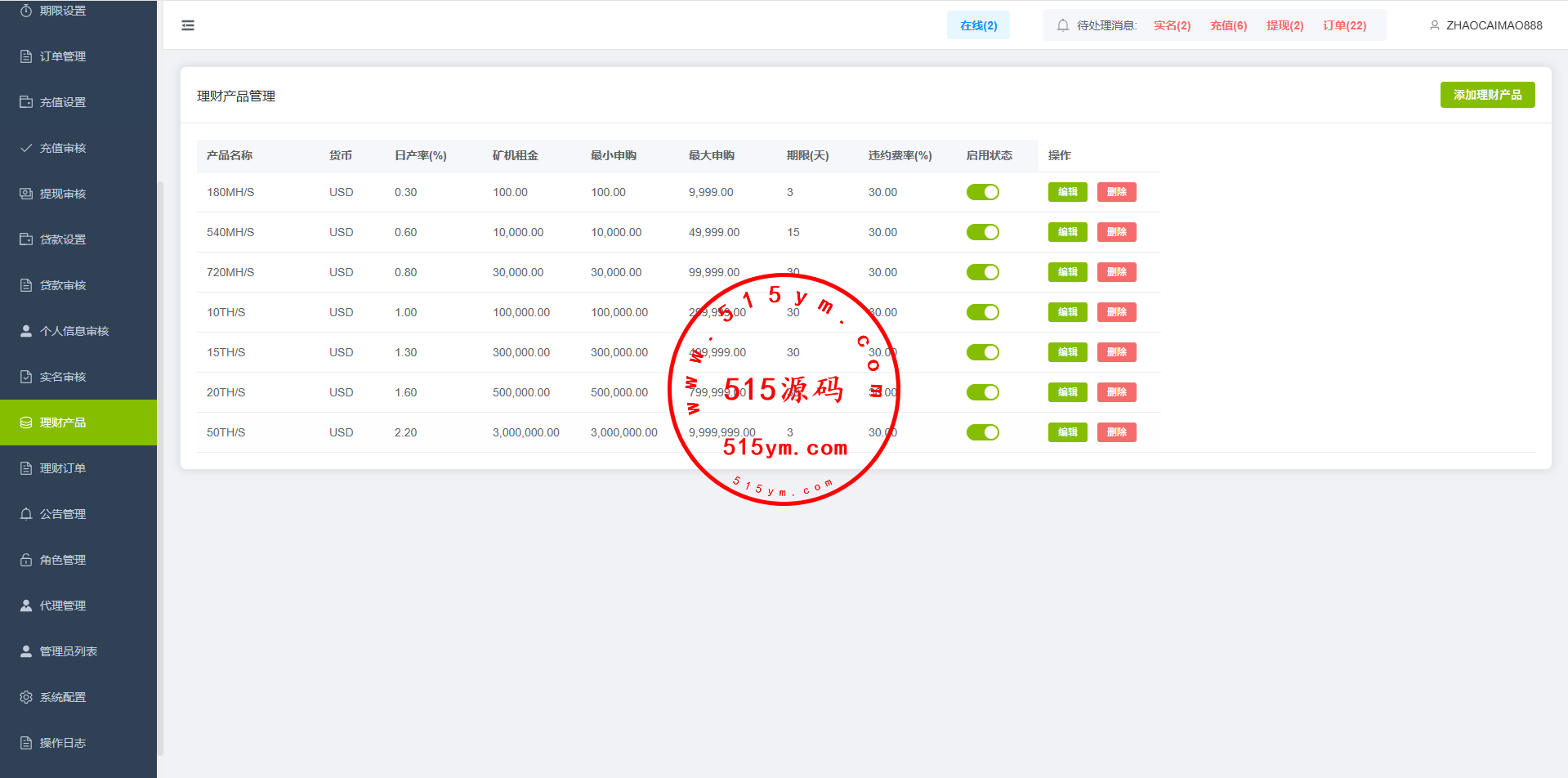
Task: Click the notification bell icon
Action: (x=1062, y=25)
